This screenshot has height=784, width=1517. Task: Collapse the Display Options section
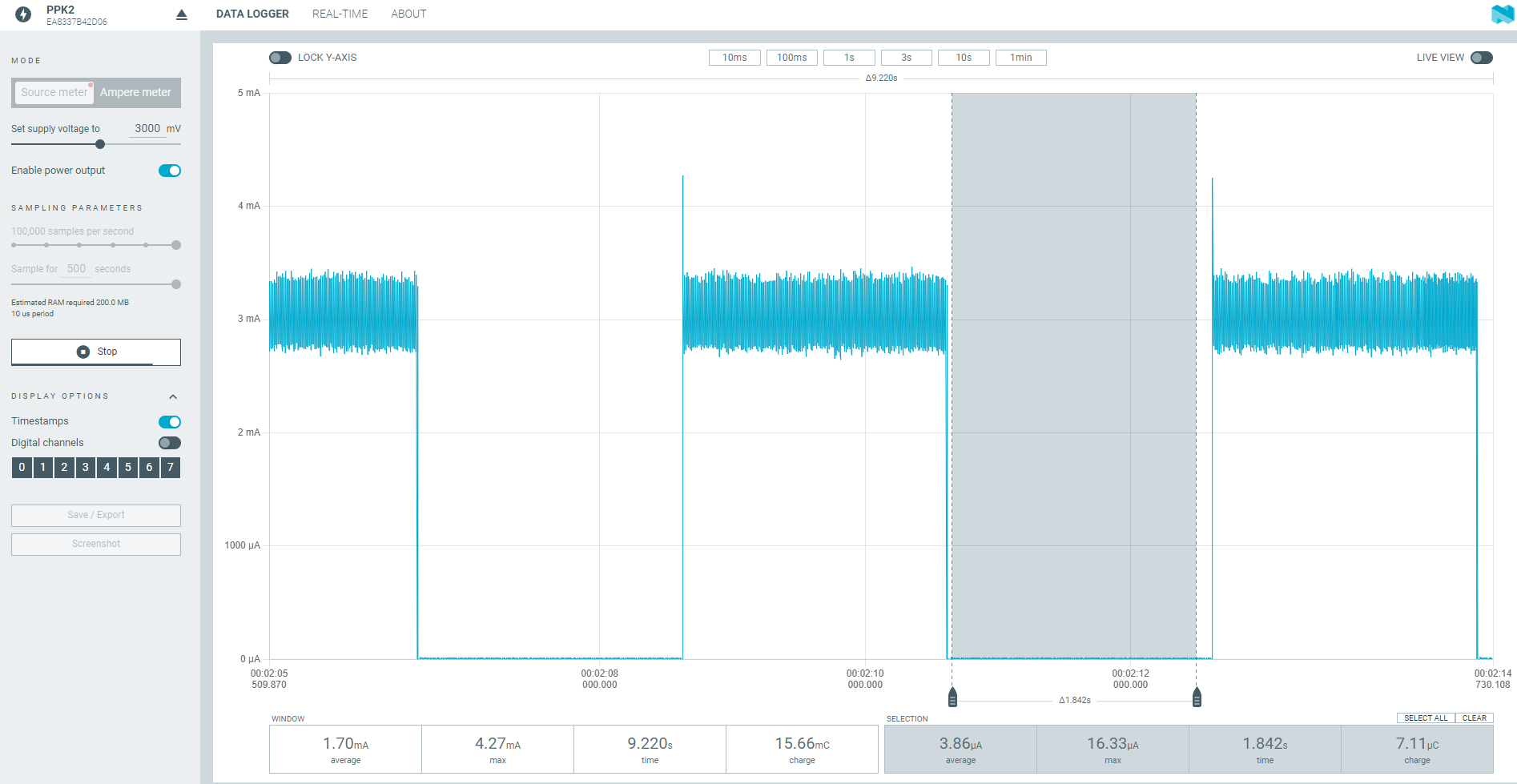click(173, 396)
